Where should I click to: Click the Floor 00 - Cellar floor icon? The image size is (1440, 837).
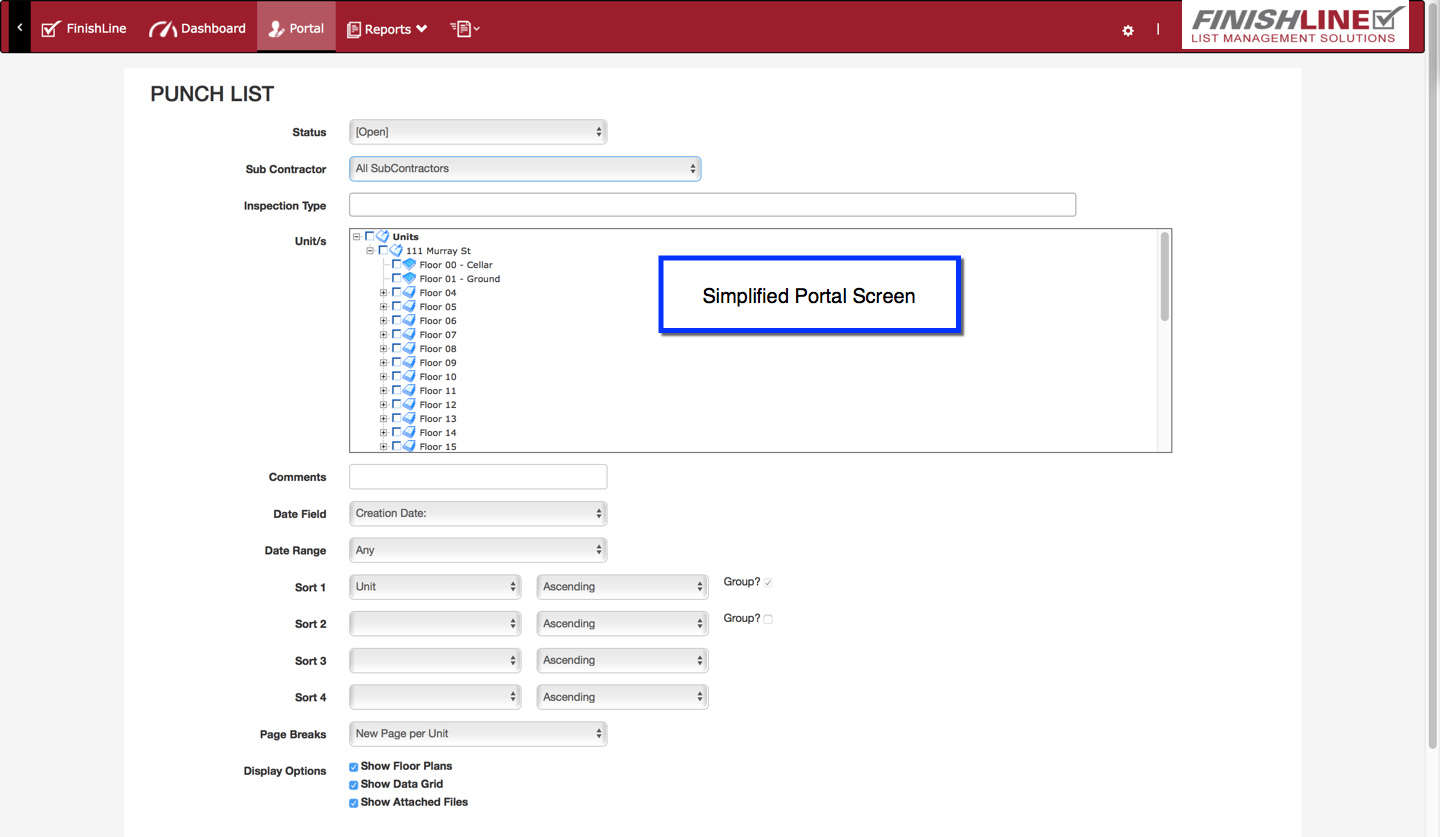tap(409, 265)
